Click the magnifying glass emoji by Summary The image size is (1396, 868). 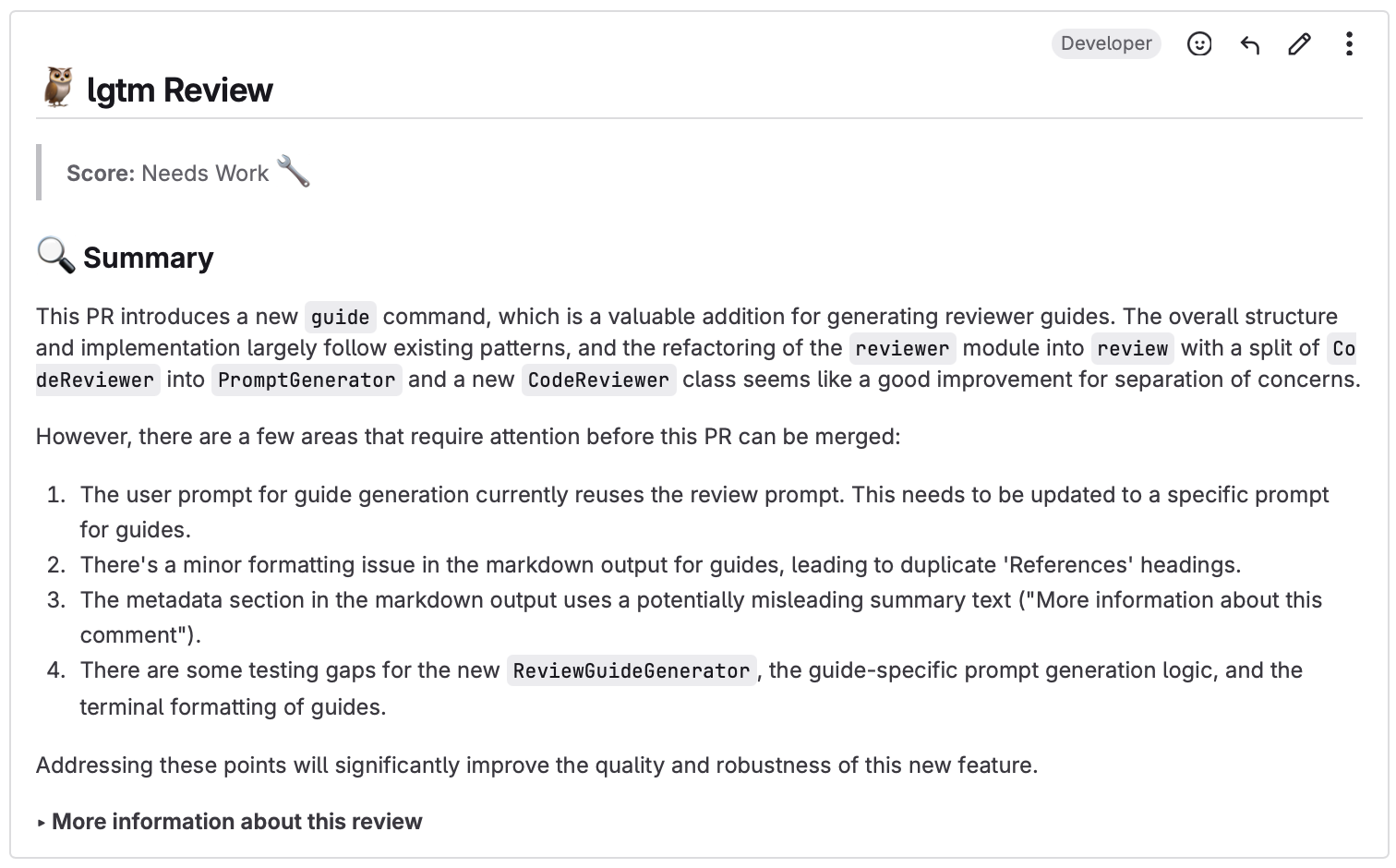pyautogui.click(x=55, y=256)
